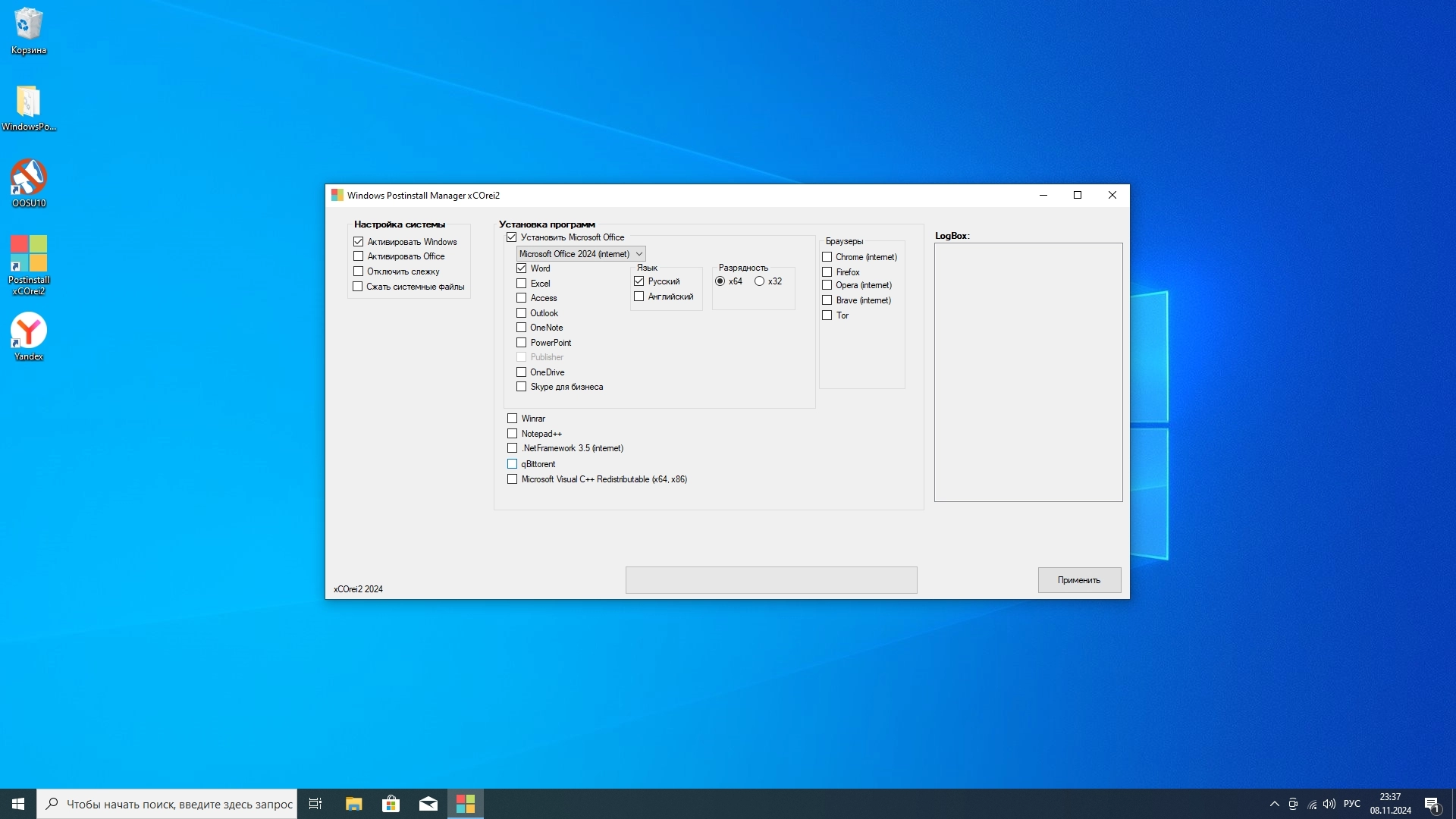Check the Winrar install option
This screenshot has height=819, width=1456.
coord(513,419)
